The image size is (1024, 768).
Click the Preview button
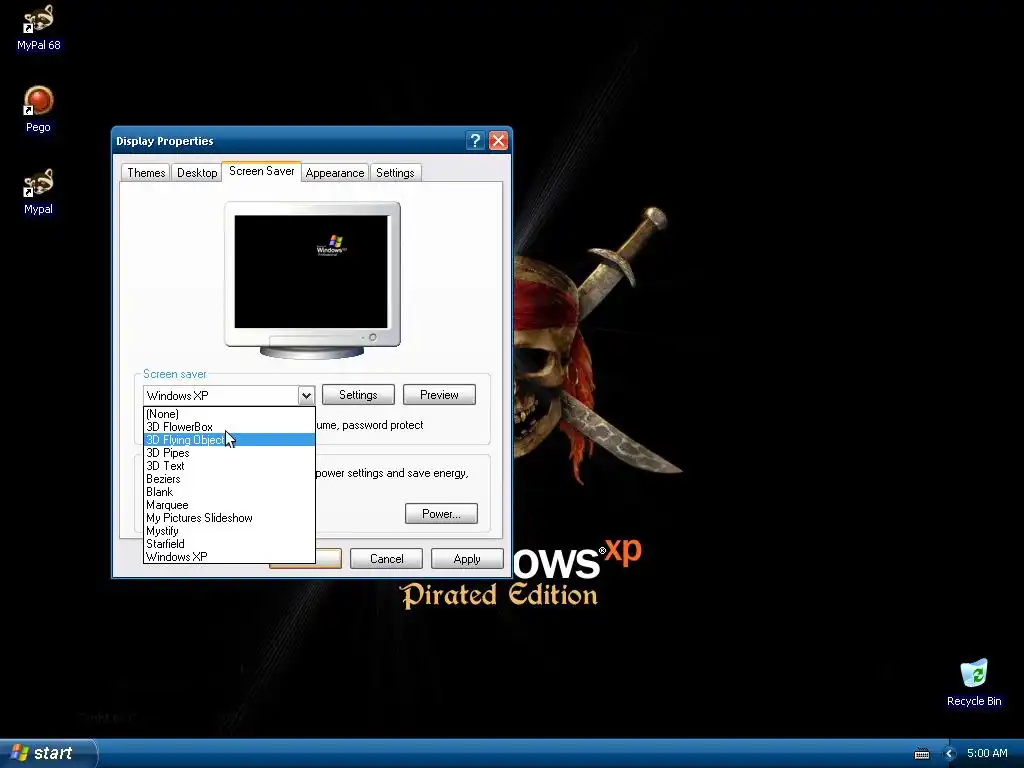pyautogui.click(x=439, y=394)
